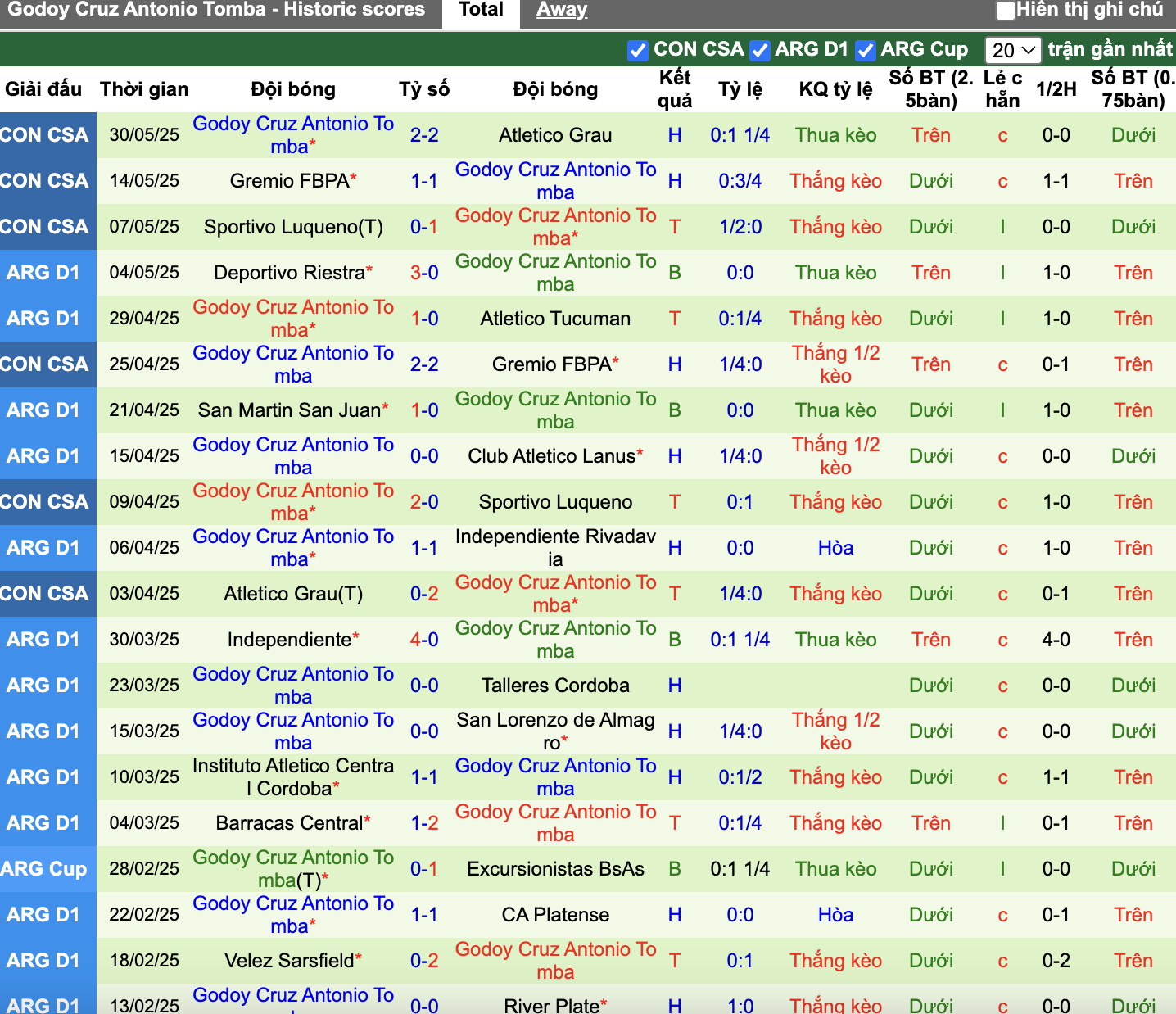Click the Thời gian column header
Screen dimensions: 1176x1014
[x=144, y=89]
